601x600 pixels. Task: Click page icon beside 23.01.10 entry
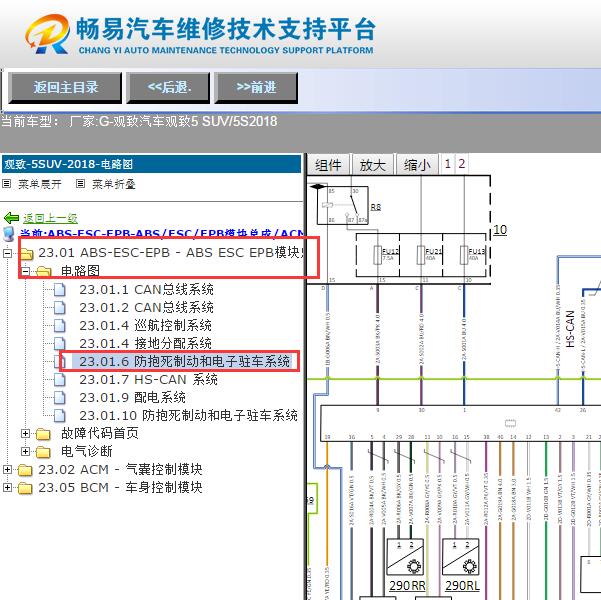(59, 416)
